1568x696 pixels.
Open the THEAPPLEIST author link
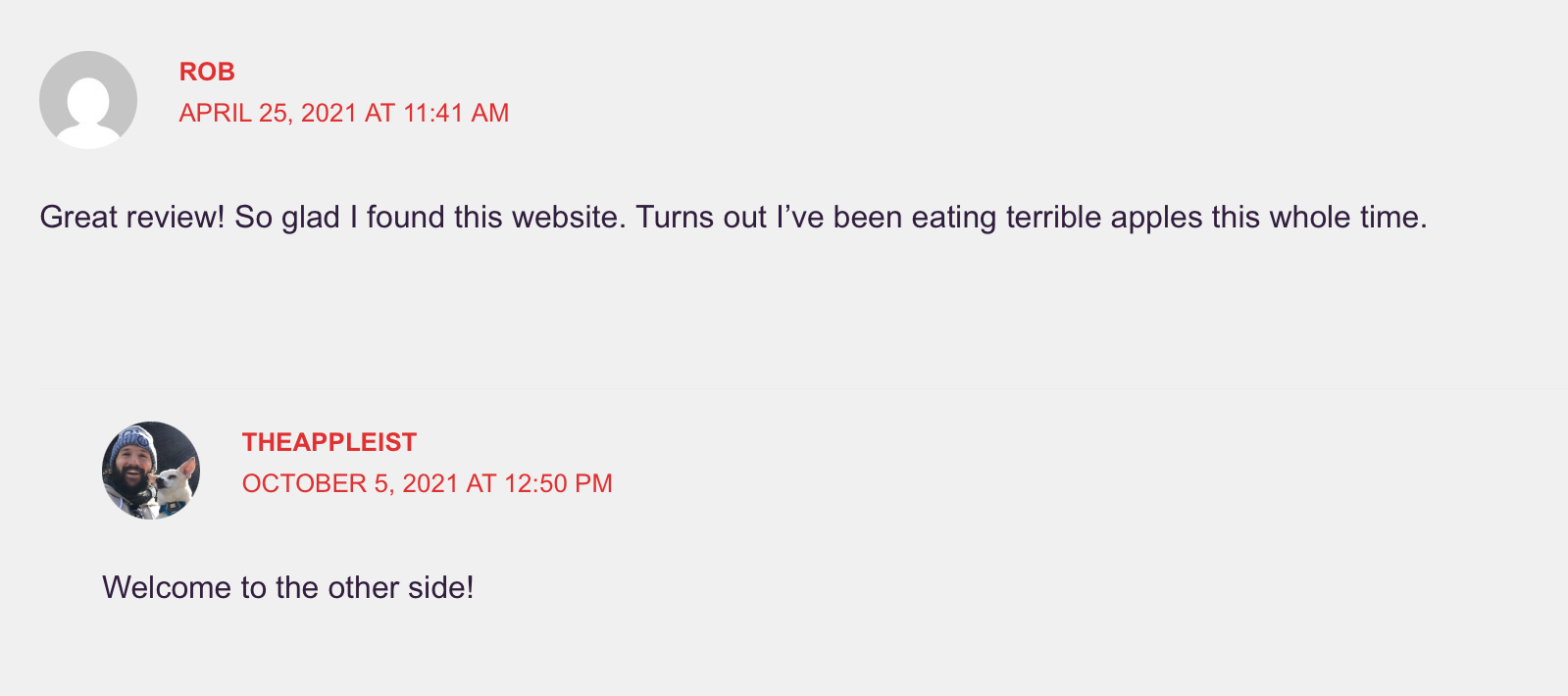[x=329, y=442]
